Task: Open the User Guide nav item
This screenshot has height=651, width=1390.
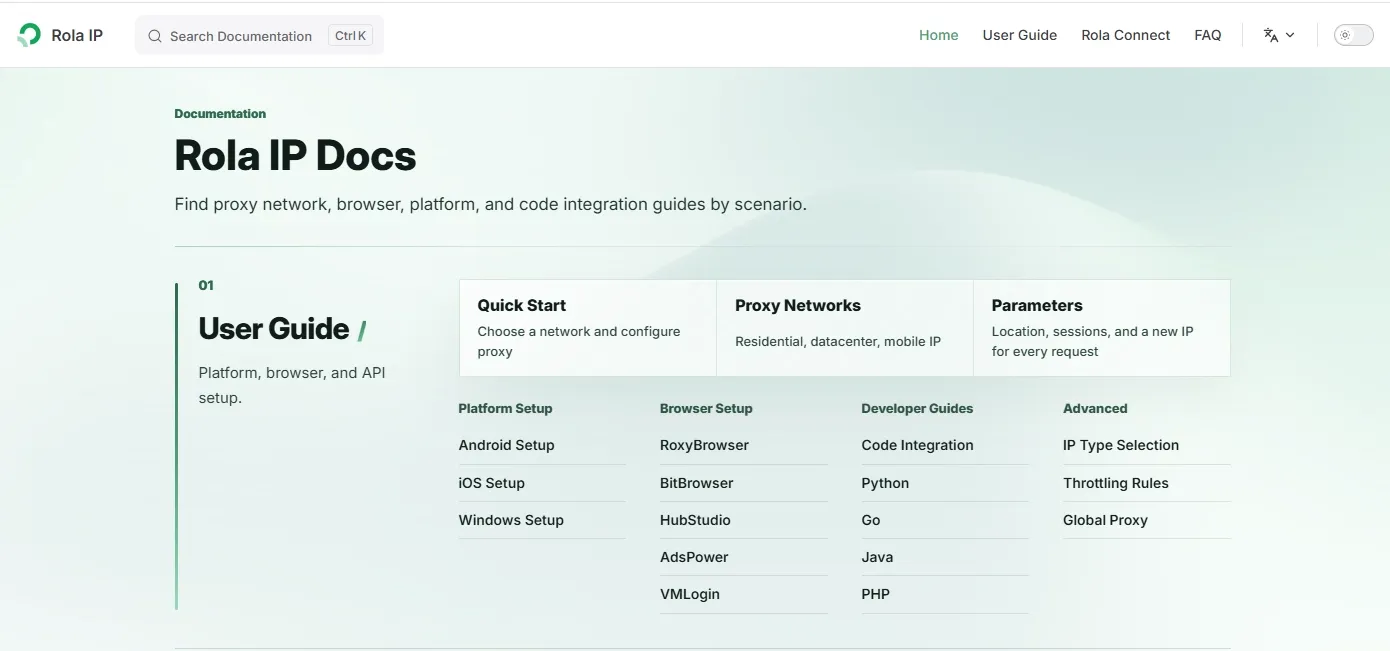Action: coord(1019,35)
